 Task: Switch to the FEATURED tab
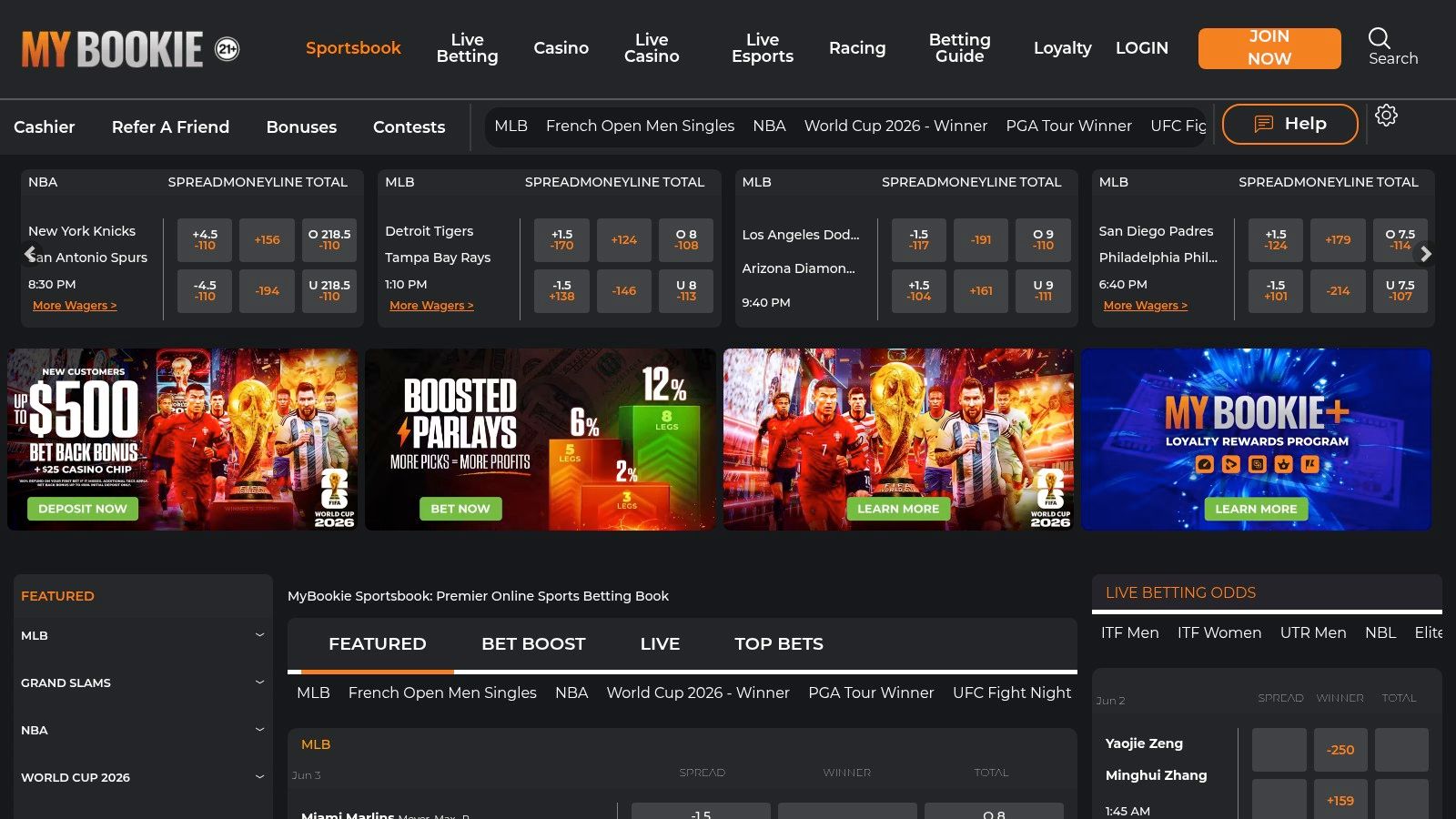pyautogui.click(x=377, y=644)
